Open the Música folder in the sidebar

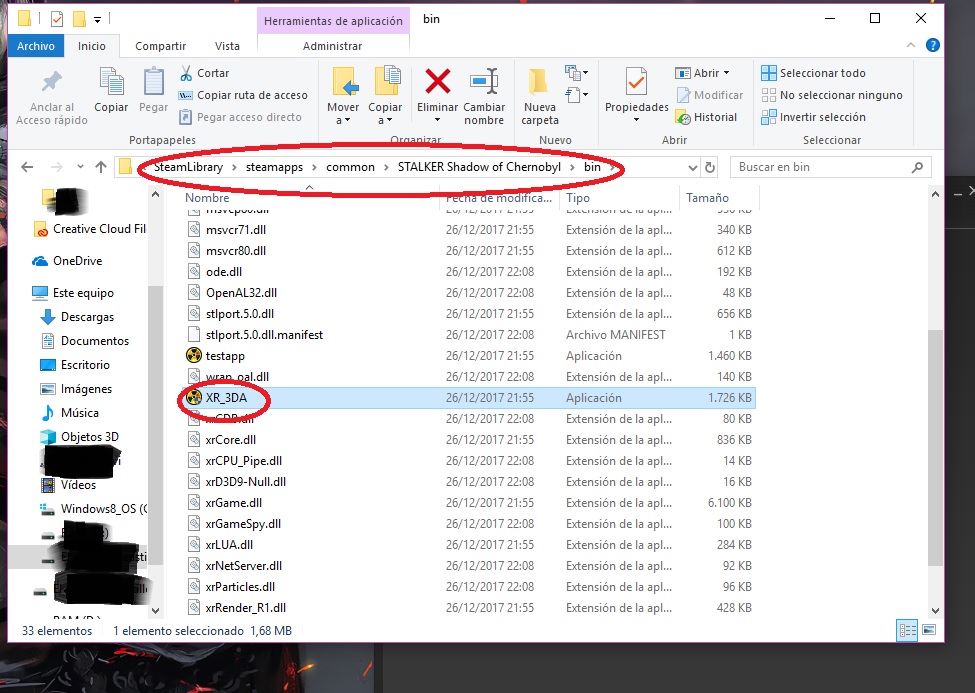pos(70,412)
